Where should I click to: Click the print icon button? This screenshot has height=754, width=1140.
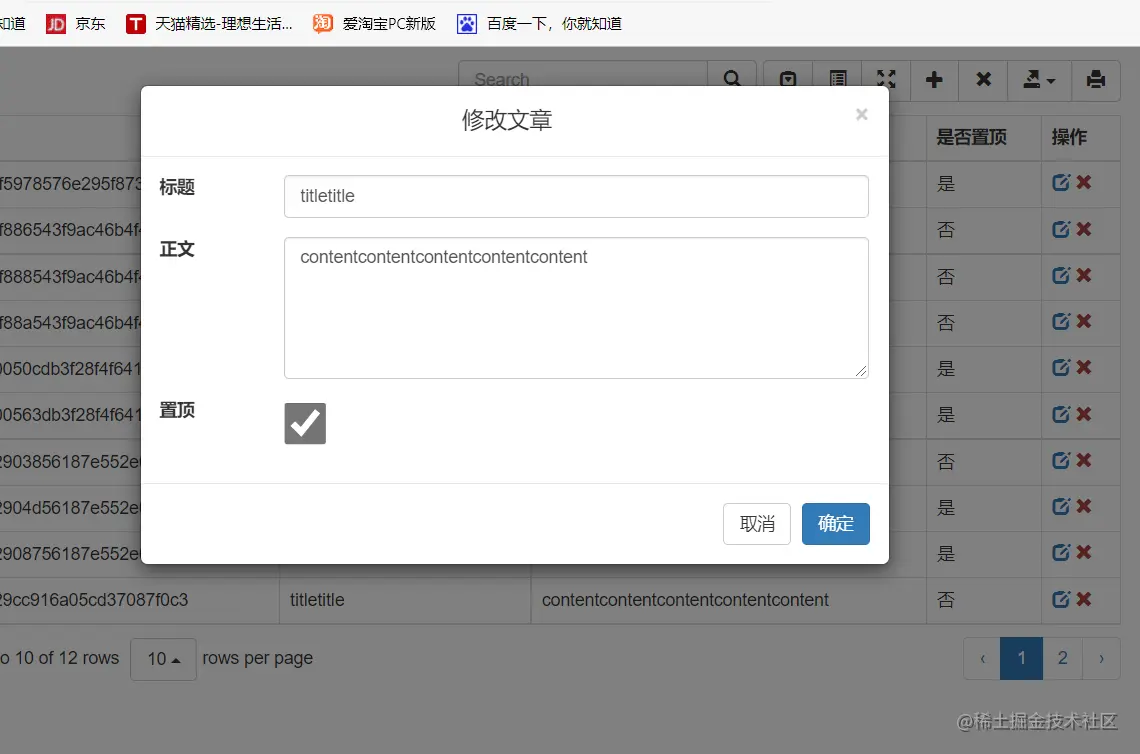pos(1096,79)
